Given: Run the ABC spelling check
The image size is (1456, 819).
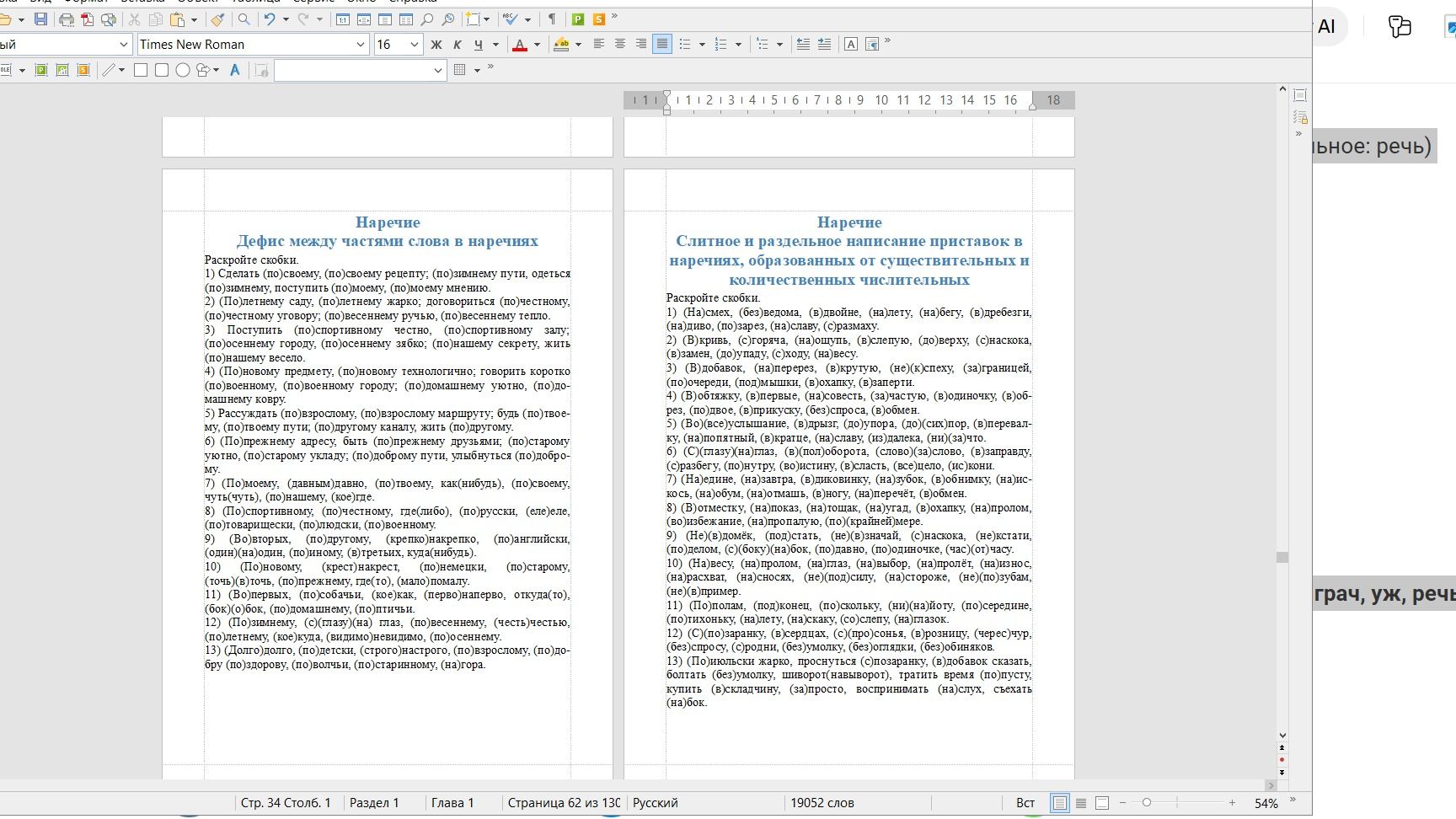Looking at the screenshot, I should (511, 19).
